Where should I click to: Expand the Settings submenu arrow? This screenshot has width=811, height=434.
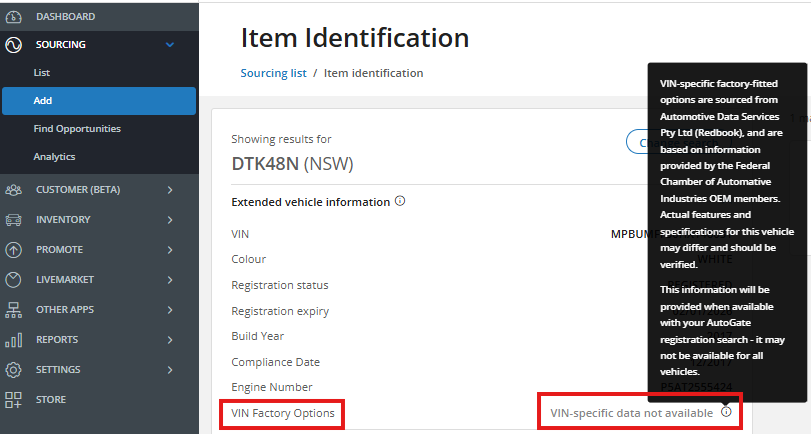(x=170, y=369)
